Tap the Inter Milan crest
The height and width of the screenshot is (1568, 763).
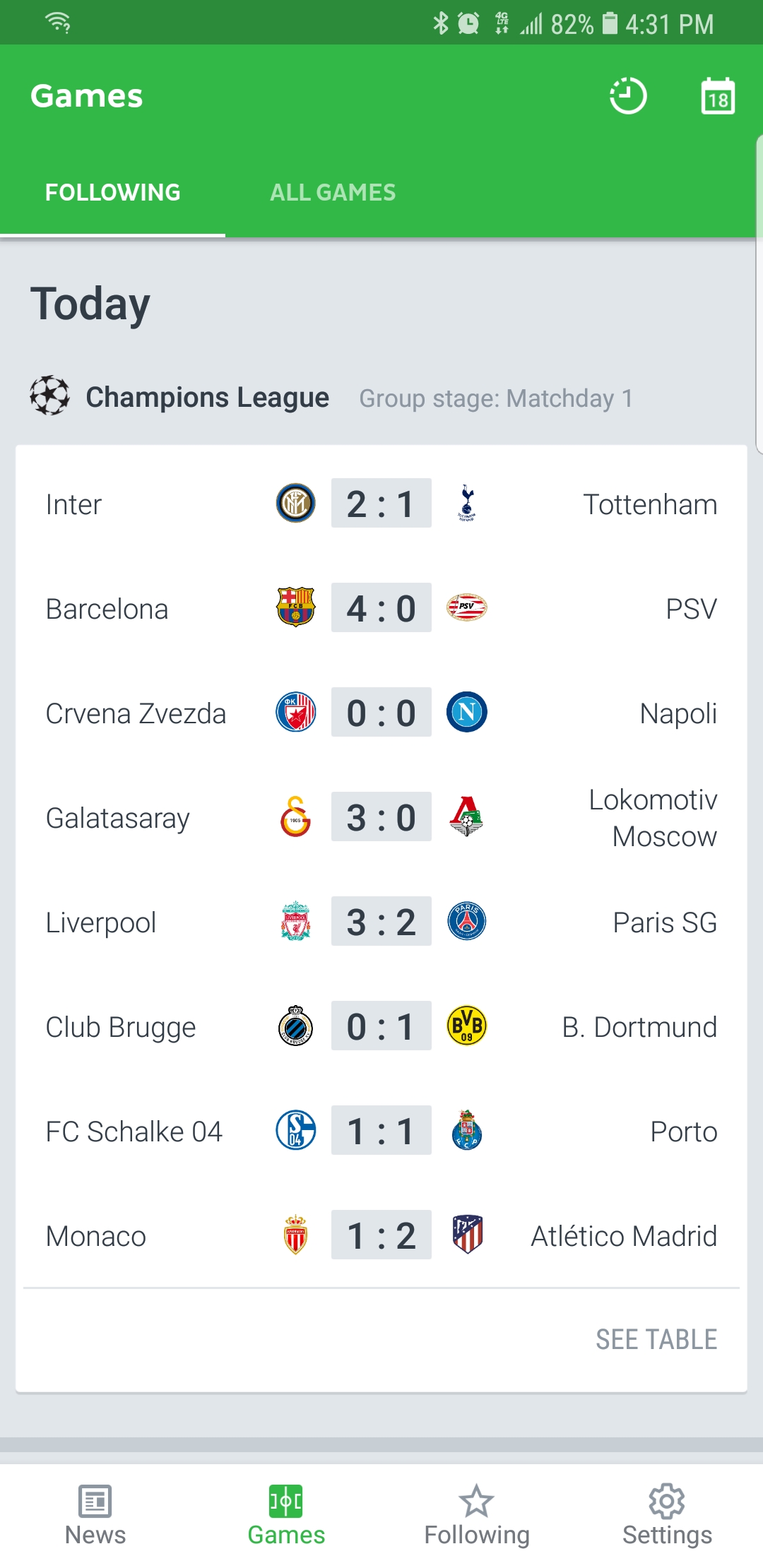295,504
